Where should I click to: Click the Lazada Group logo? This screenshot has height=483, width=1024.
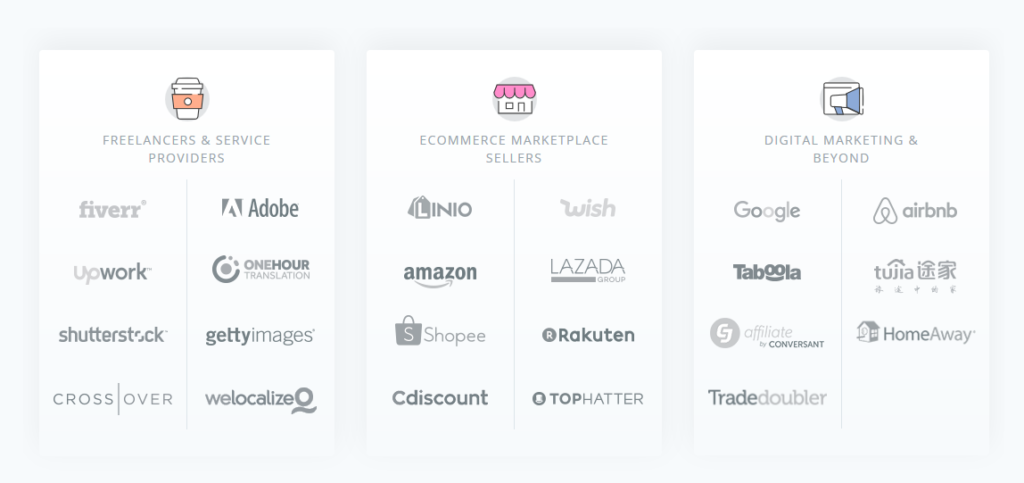(x=588, y=270)
